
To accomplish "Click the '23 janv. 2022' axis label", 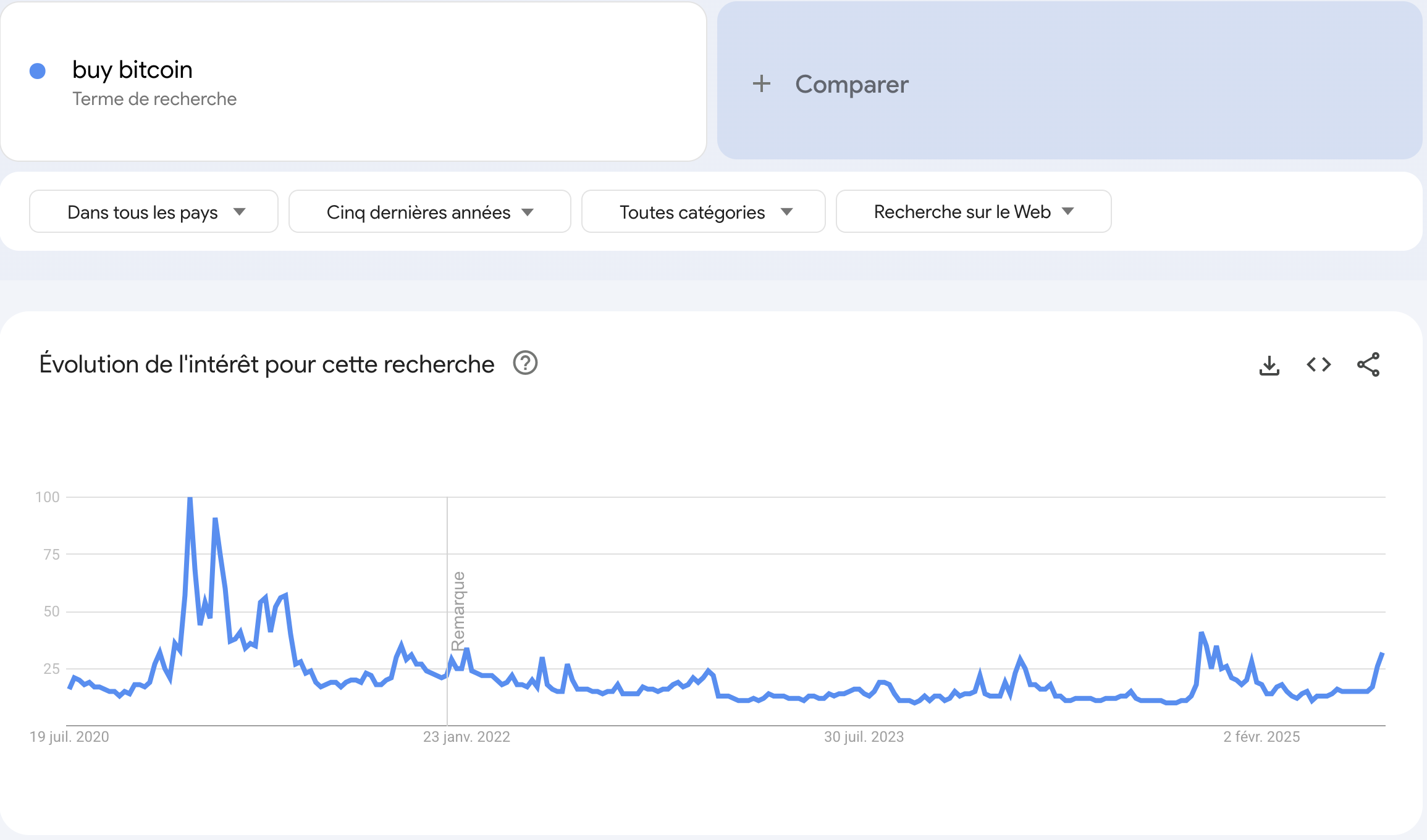I will 466,737.
